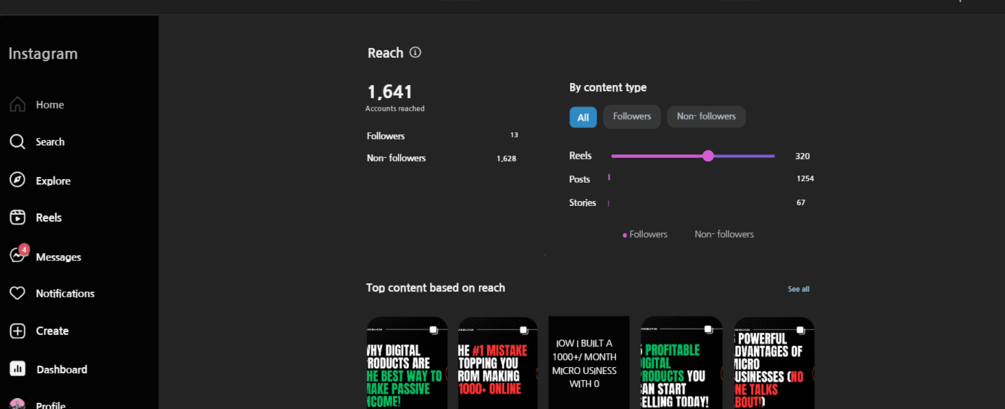
Task: Select the Reels icon in sidebar
Action: click(x=17, y=217)
